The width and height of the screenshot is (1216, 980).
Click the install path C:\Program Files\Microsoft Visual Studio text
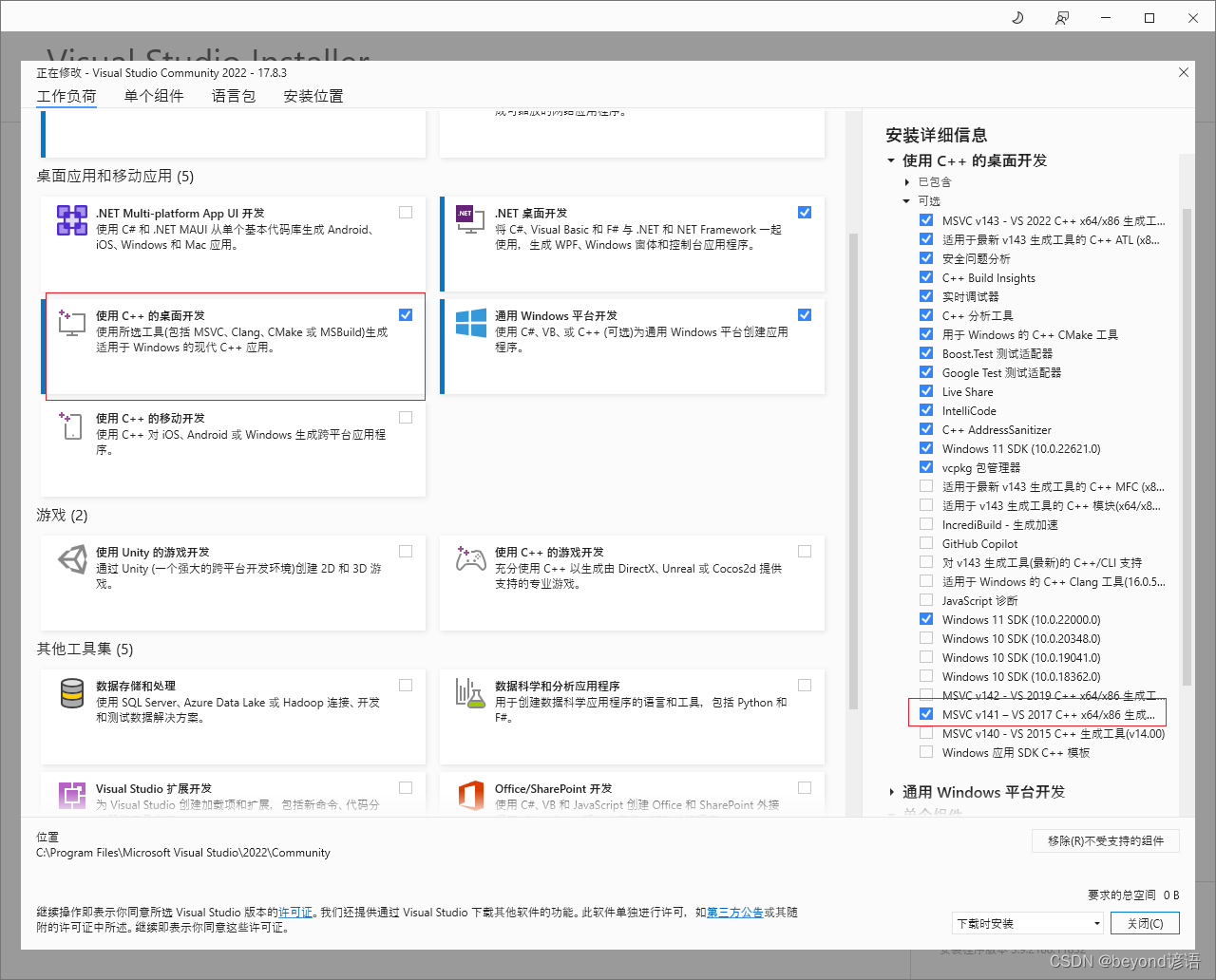[x=183, y=853]
